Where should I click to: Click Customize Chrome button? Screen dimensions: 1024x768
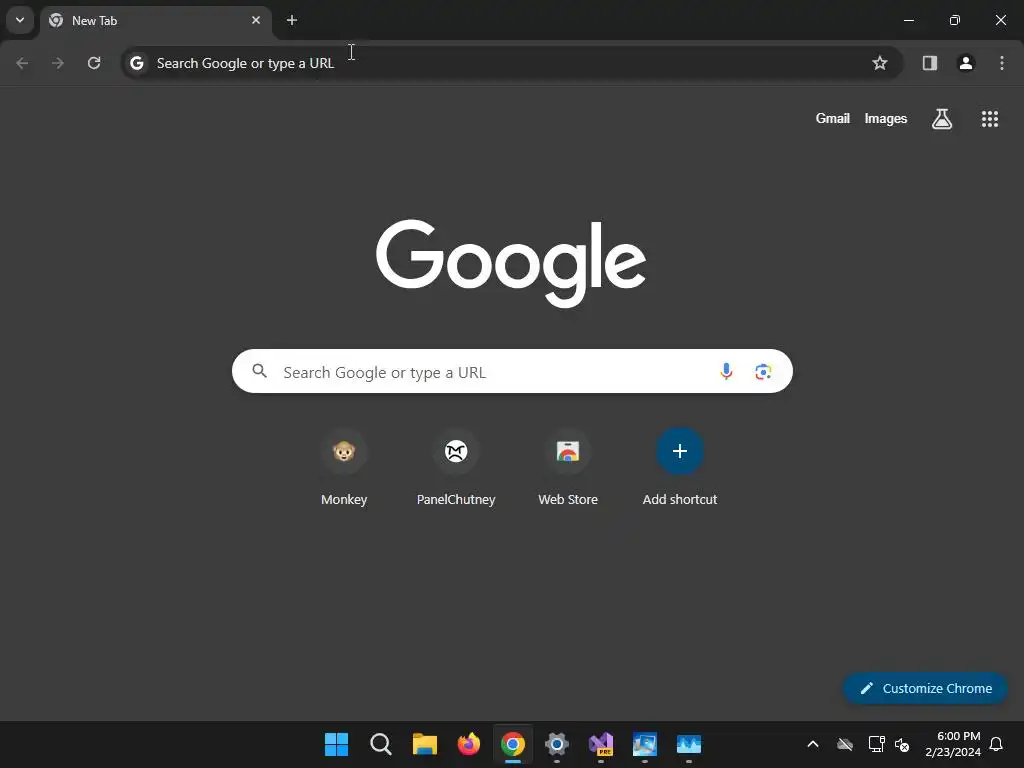click(925, 688)
